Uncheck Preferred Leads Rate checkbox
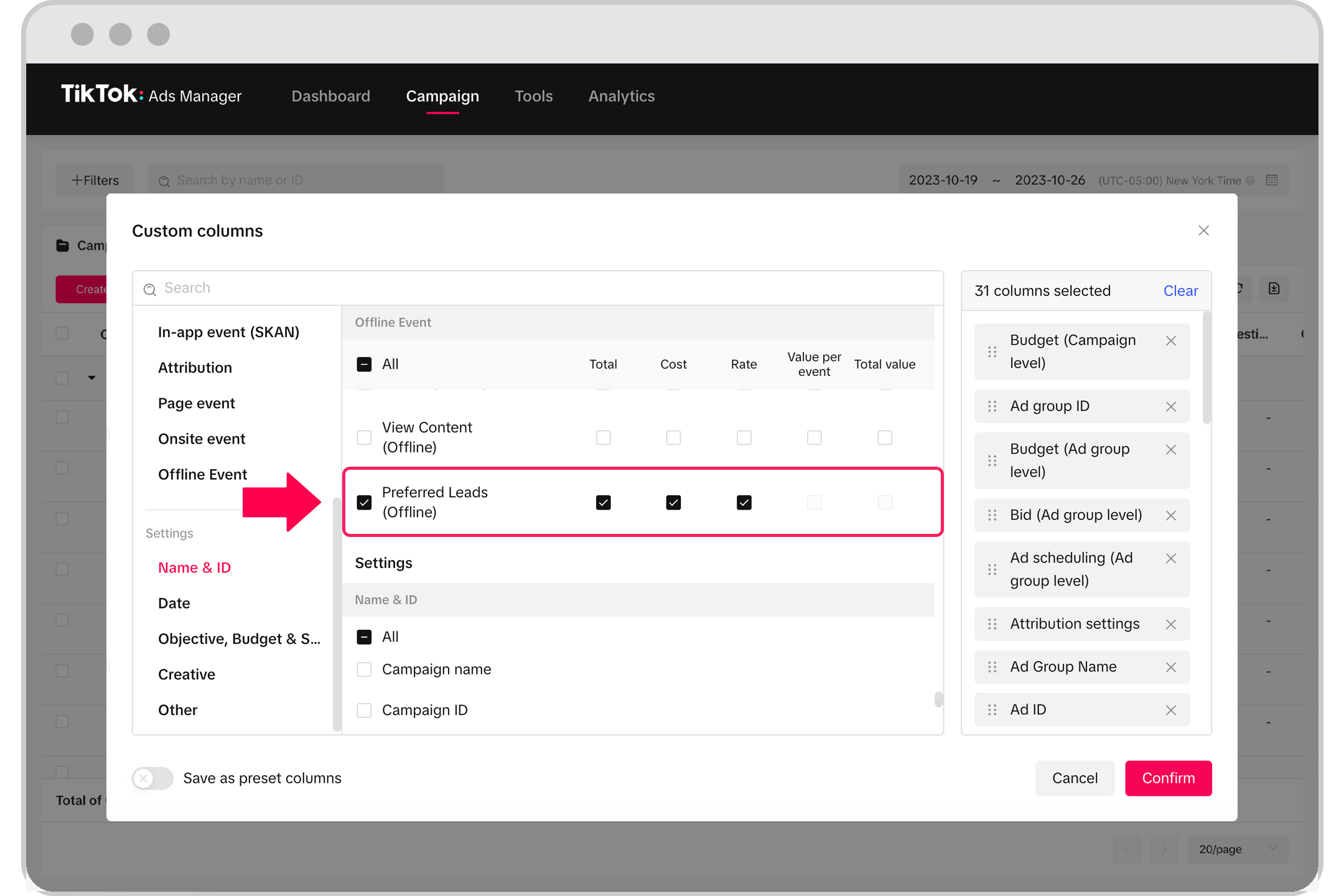The image size is (1344, 896). pyautogui.click(x=744, y=502)
